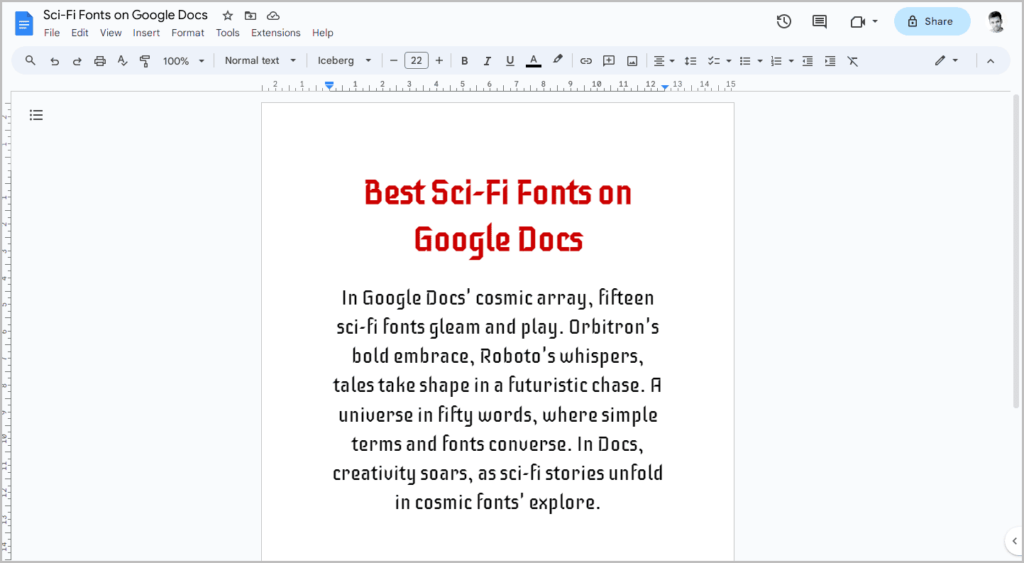Clear text formatting
This screenshot has height=563, width=1024.
click(x=852, y=61)
